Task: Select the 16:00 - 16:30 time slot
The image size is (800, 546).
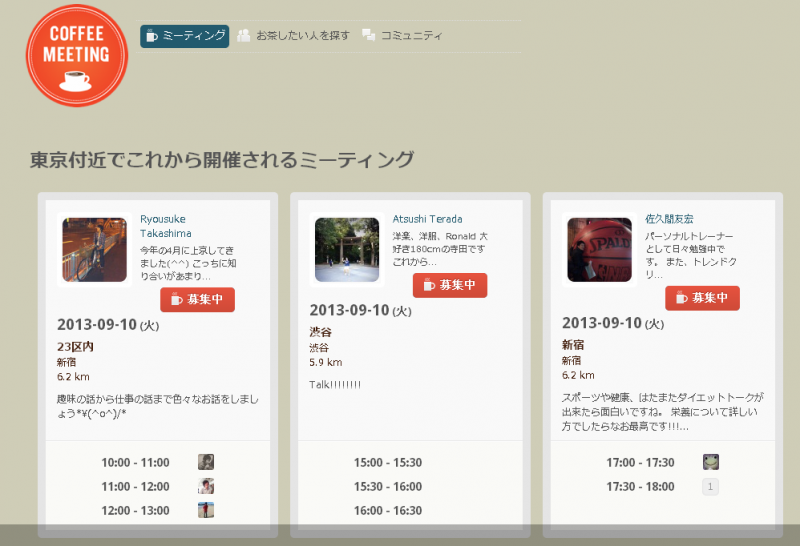Action: click(388, 511)
